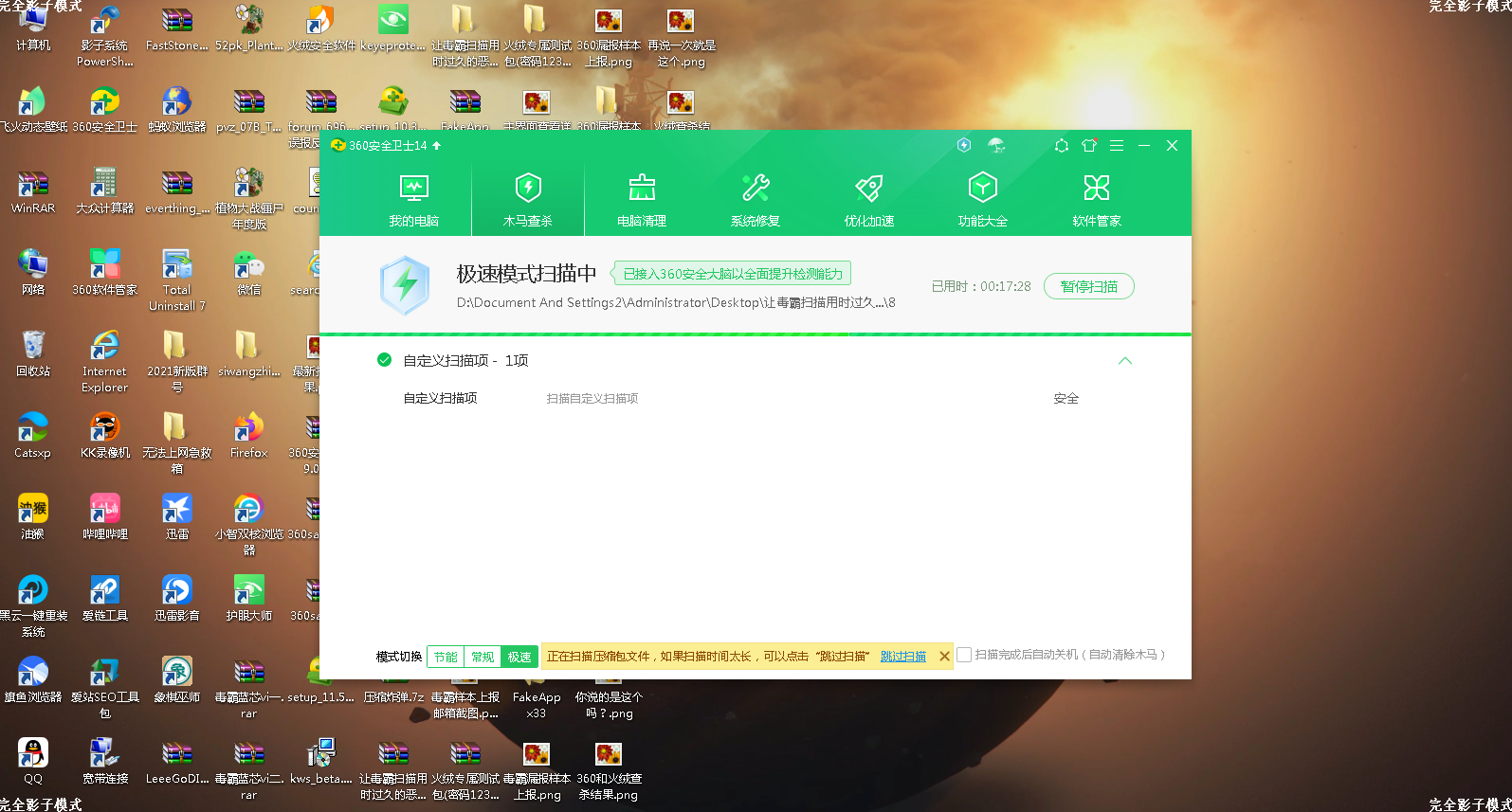This screenshot has width=1512, height=812.
Task: Select the 极速 scan mode
Action: coord(519,657)
